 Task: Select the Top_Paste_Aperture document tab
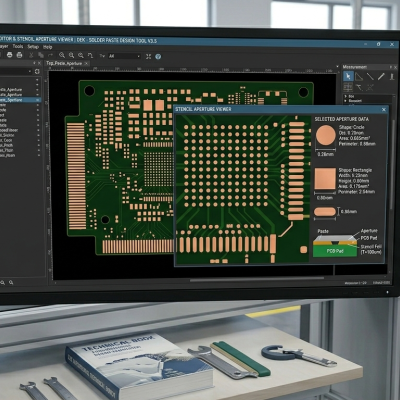click(64, 63)
